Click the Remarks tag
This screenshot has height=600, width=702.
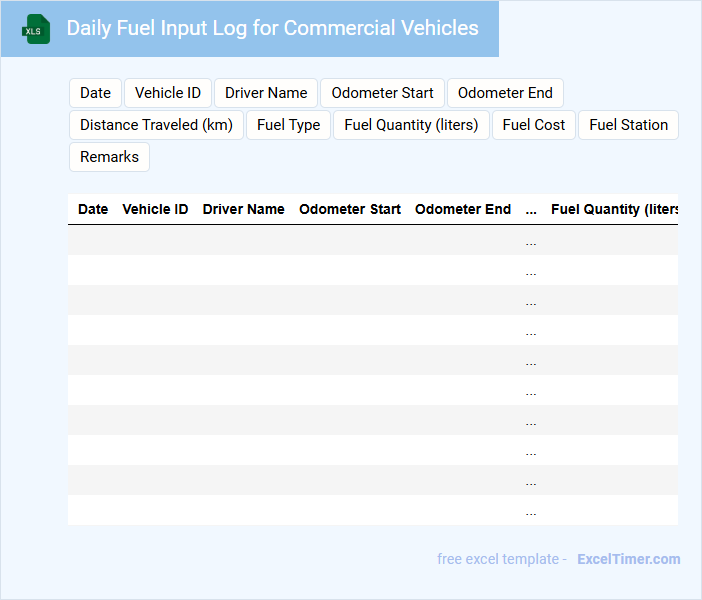click(109, 157)
